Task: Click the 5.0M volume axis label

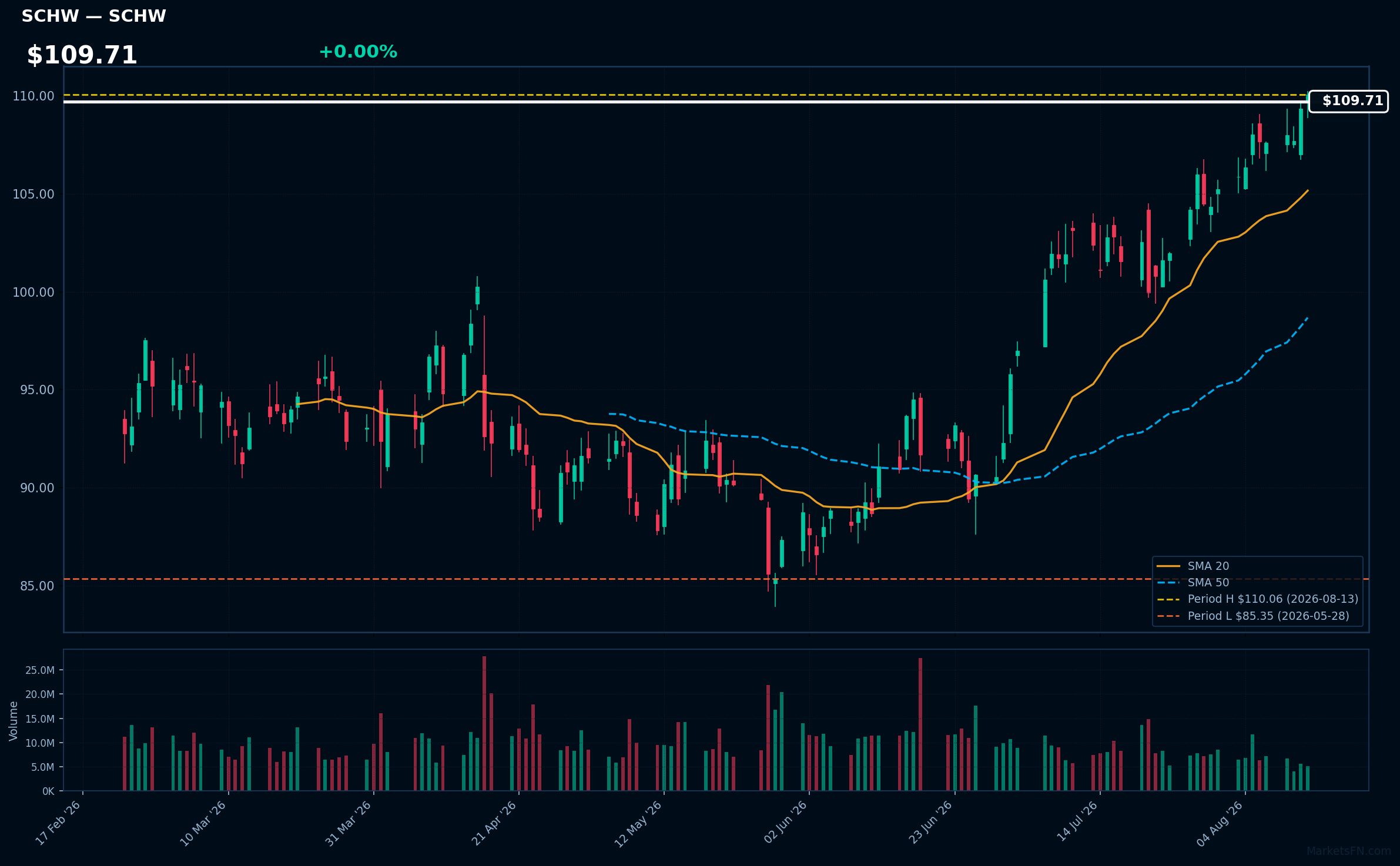Action: (43, 767)
